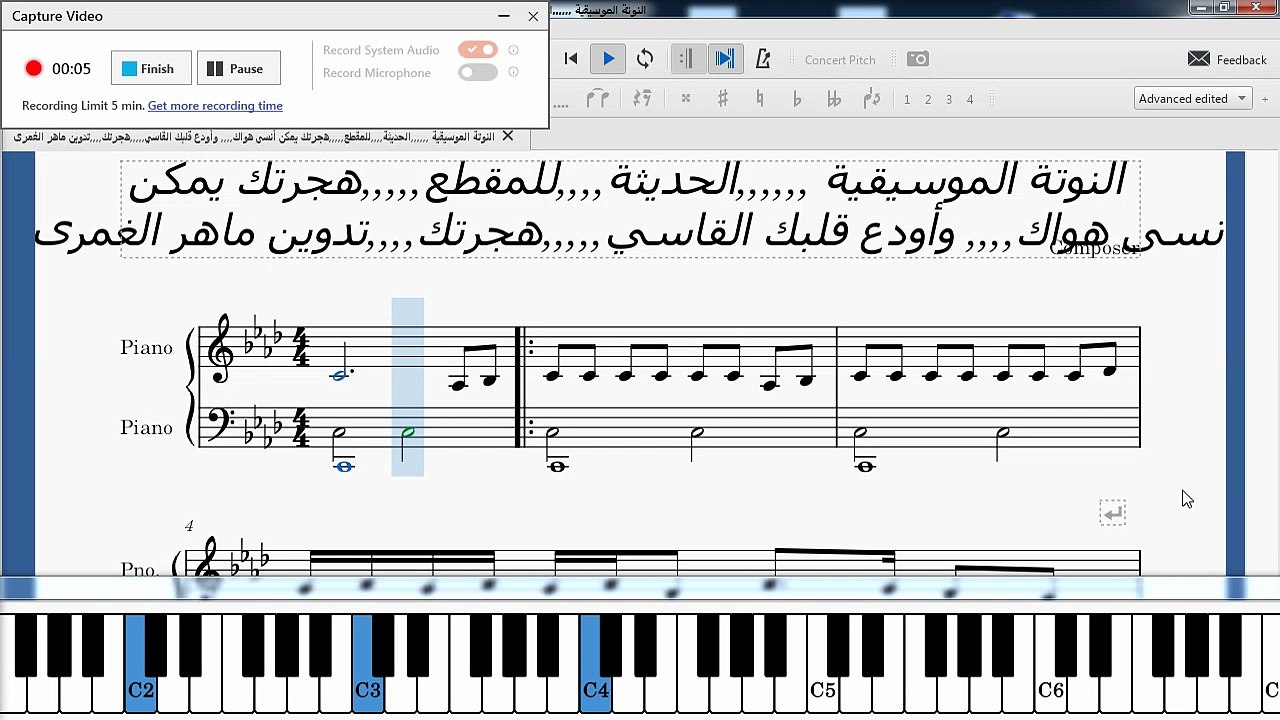
Task: Select the tie/slur note tool
Action: [597, 99]
